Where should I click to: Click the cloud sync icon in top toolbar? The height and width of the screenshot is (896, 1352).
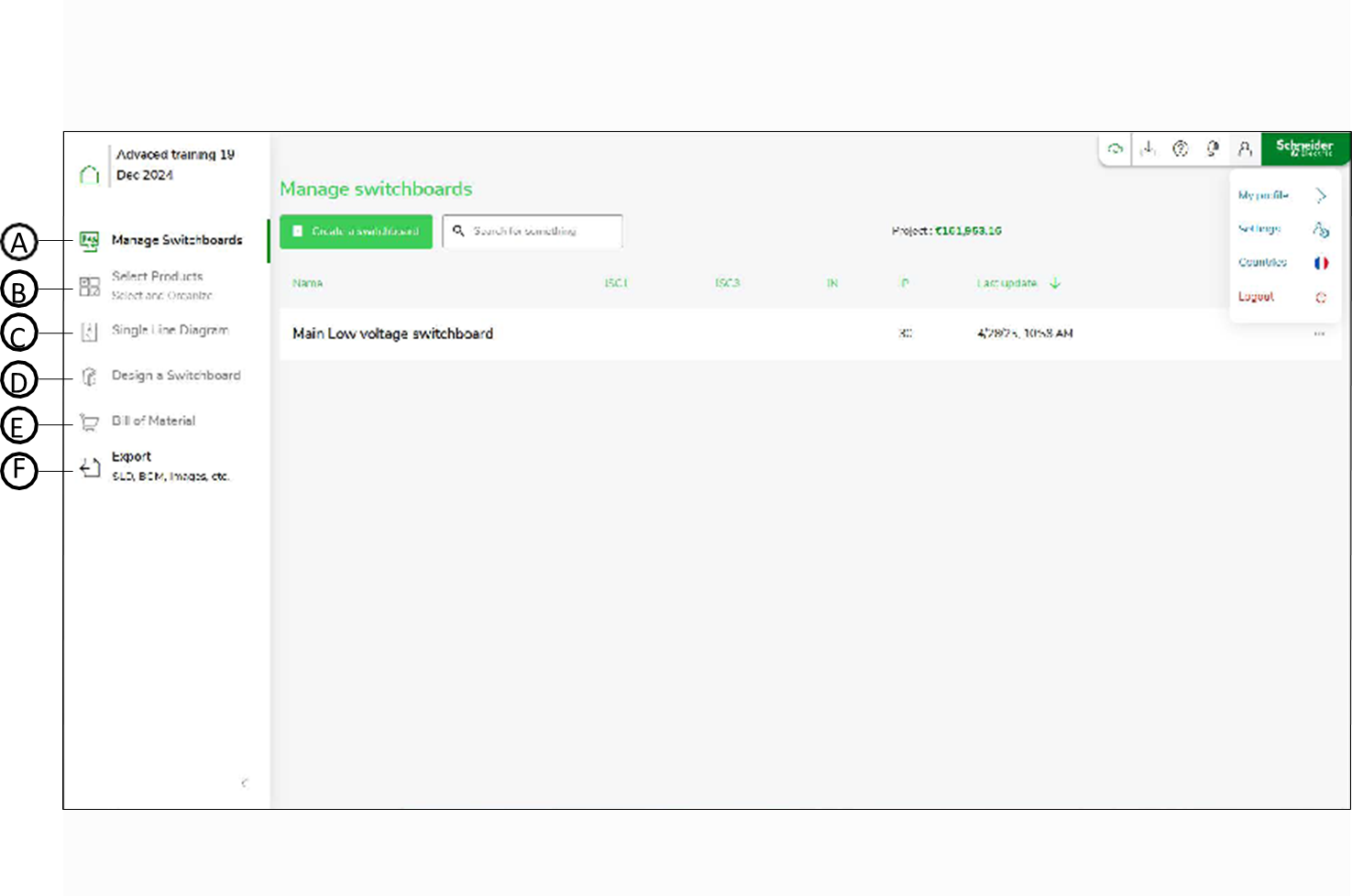[1116, 148]
